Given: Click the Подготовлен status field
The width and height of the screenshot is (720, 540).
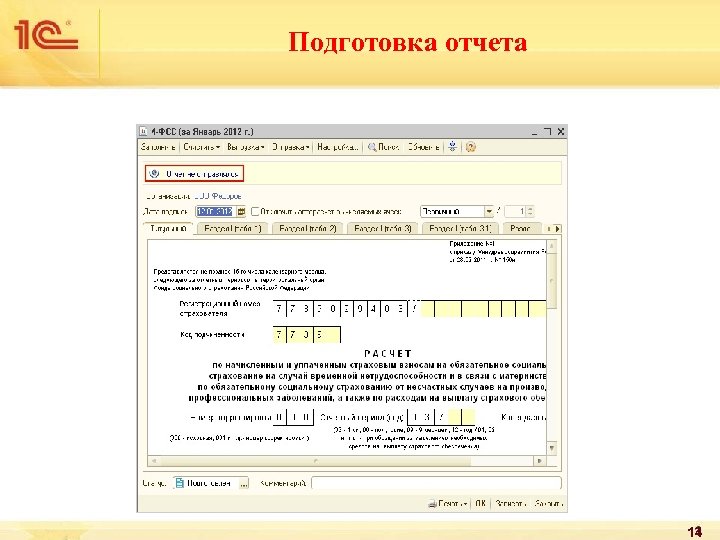Looking at the screenshot, I should pos(207,483).
